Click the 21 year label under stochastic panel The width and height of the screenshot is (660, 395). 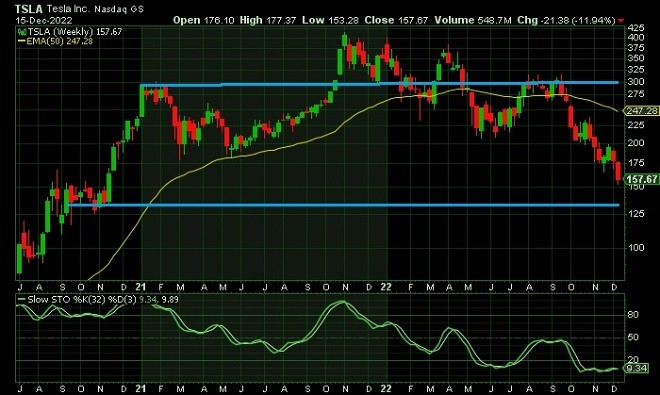click(x=141, y=388)
